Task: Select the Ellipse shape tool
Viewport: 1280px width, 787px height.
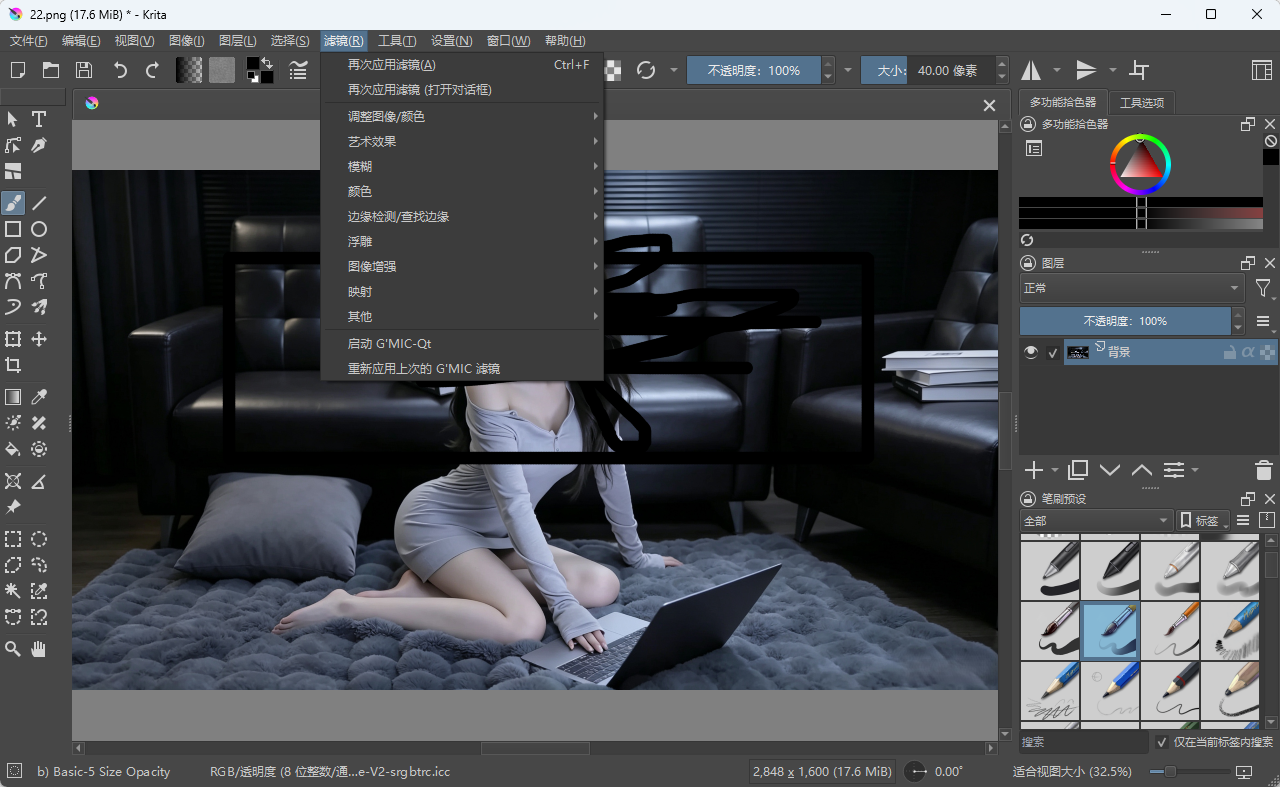Action: (x=39, y=229)
